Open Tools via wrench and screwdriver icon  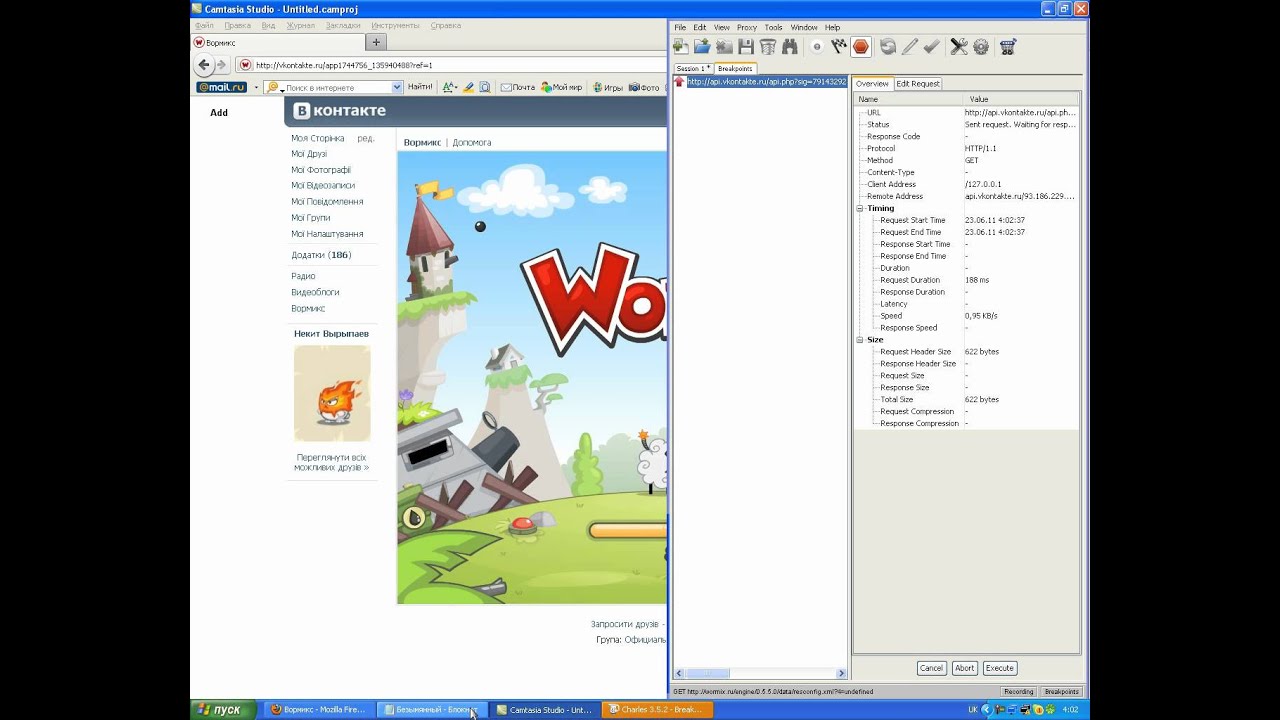[x=959, y=46]
